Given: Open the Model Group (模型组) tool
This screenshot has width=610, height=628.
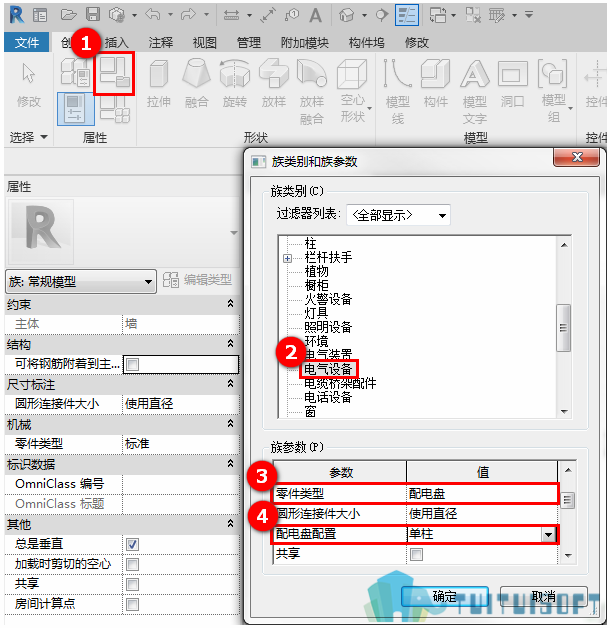Looking at the screenshot, I should [554, 91].
